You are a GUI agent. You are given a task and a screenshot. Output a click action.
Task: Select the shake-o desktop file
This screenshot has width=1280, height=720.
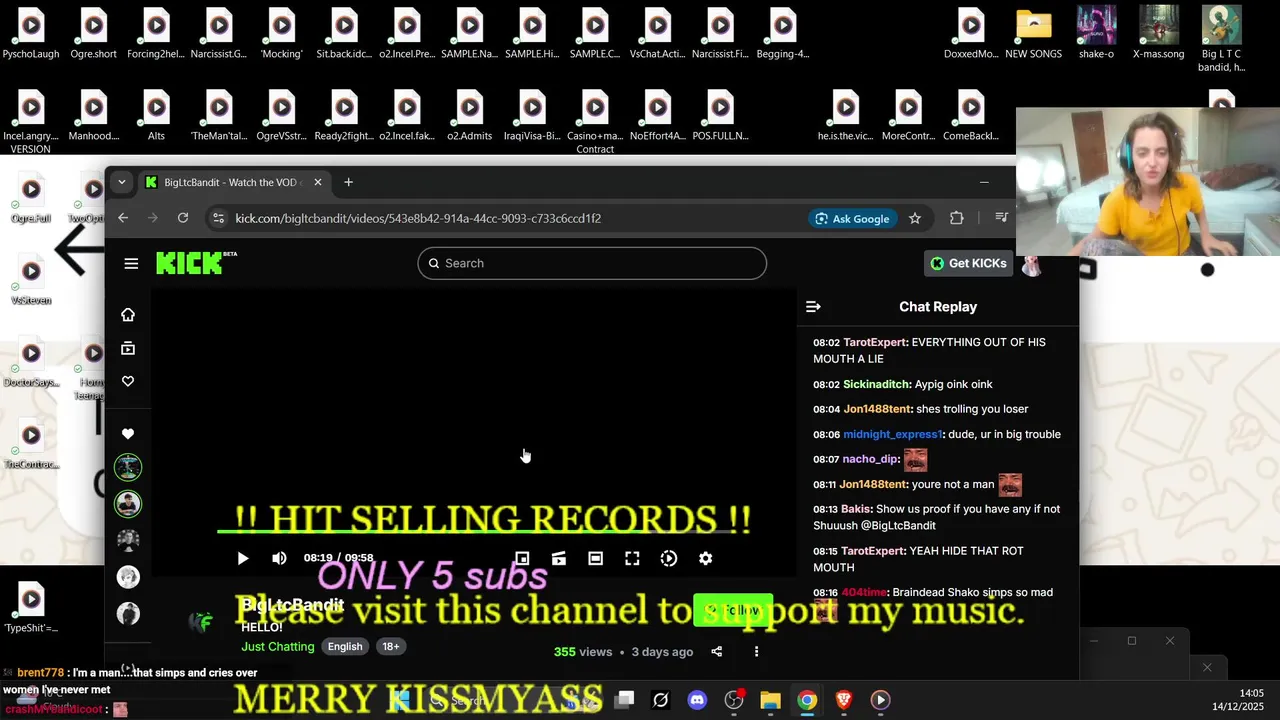pos(1096,33)
